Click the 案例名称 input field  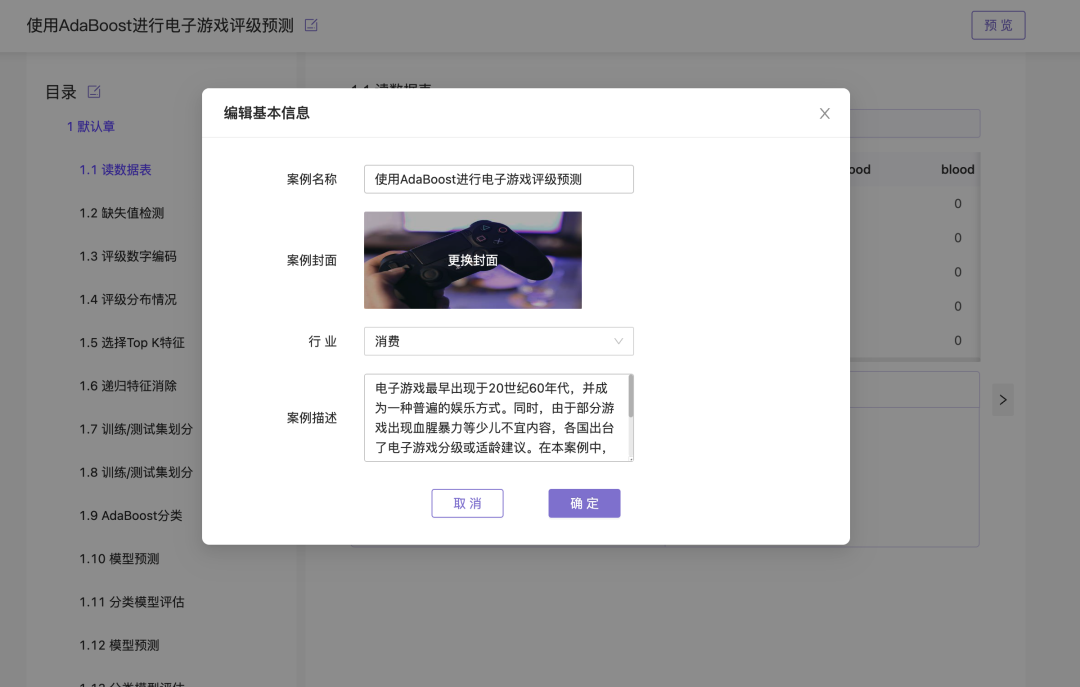(x=499, y=179)
